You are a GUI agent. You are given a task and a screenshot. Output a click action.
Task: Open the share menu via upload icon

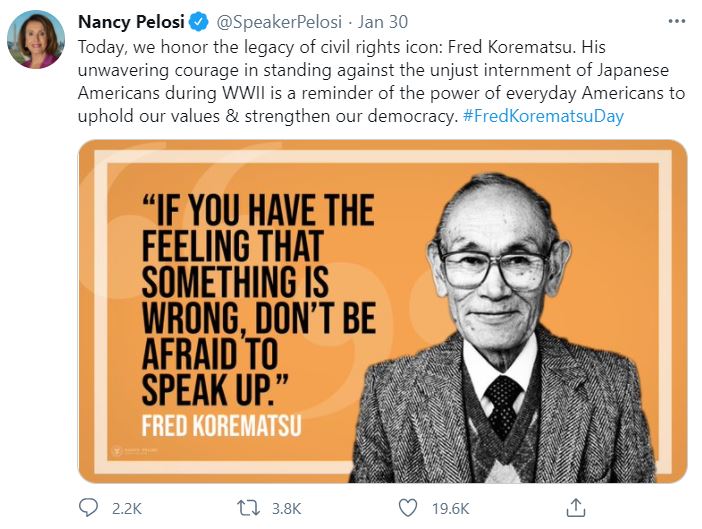tap(576, 508)
